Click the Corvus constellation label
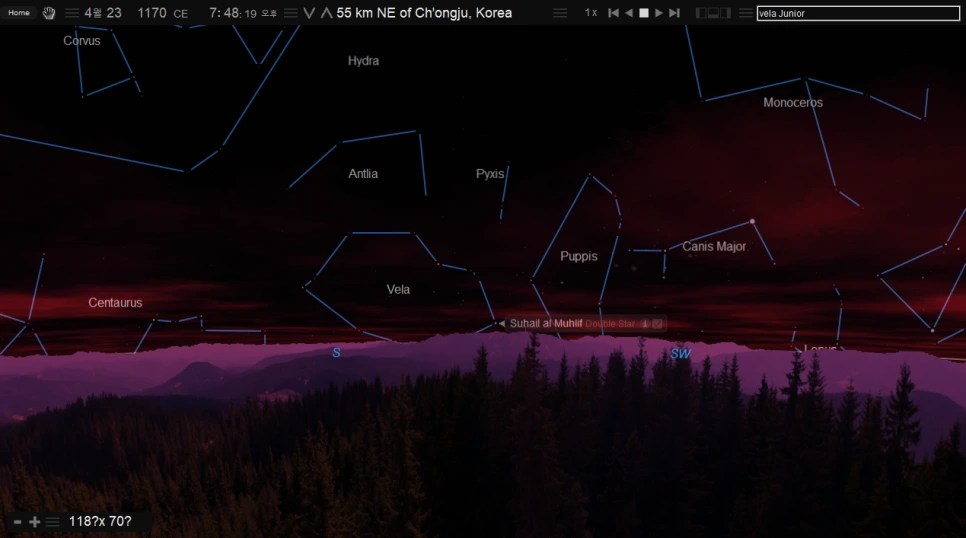966x538 pixels. pyautogui.click(x=81, y=41)
